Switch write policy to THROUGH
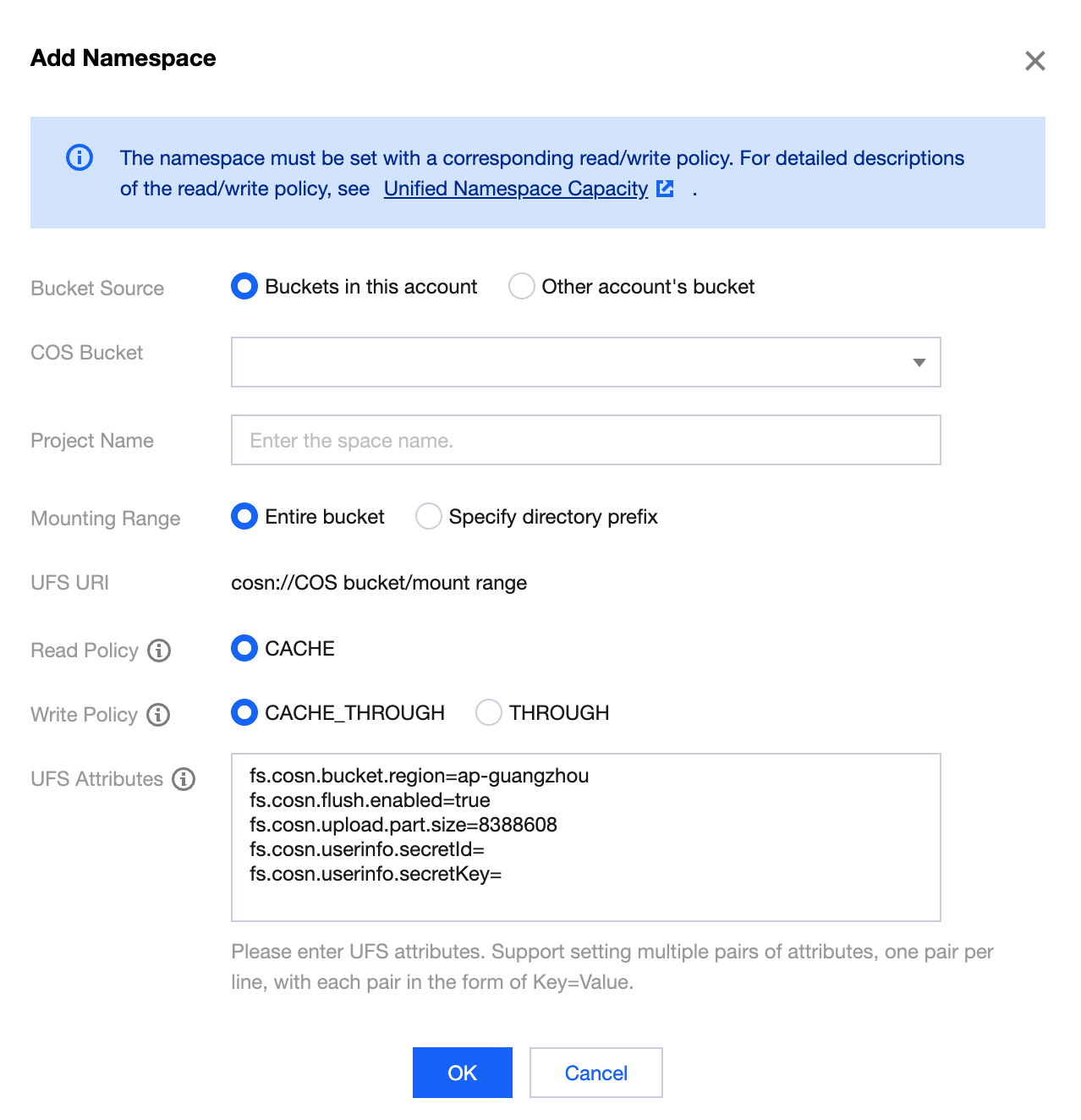The width and height of the screenshot is (1081, 1120). (x=489, y=713)
